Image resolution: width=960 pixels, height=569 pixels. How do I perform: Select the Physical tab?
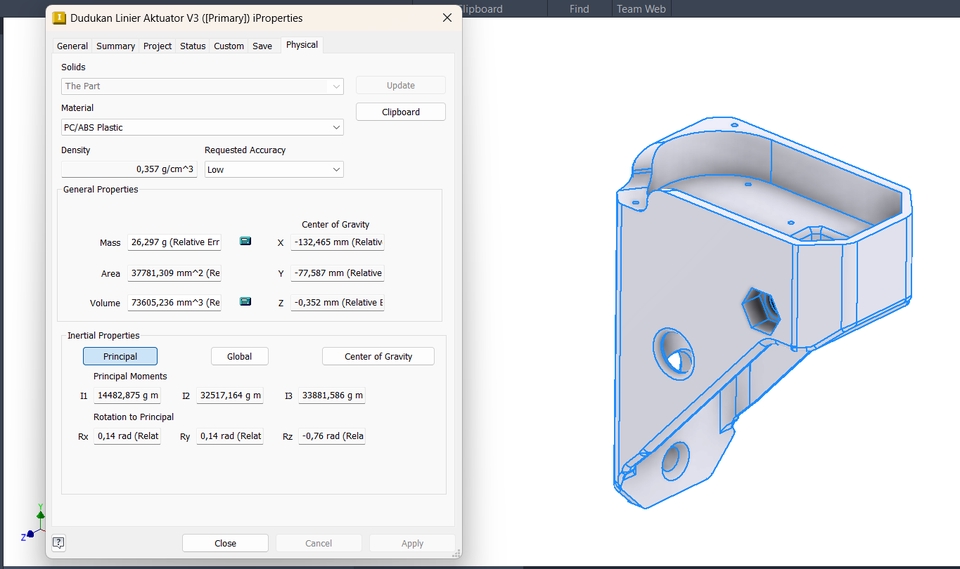302,45
